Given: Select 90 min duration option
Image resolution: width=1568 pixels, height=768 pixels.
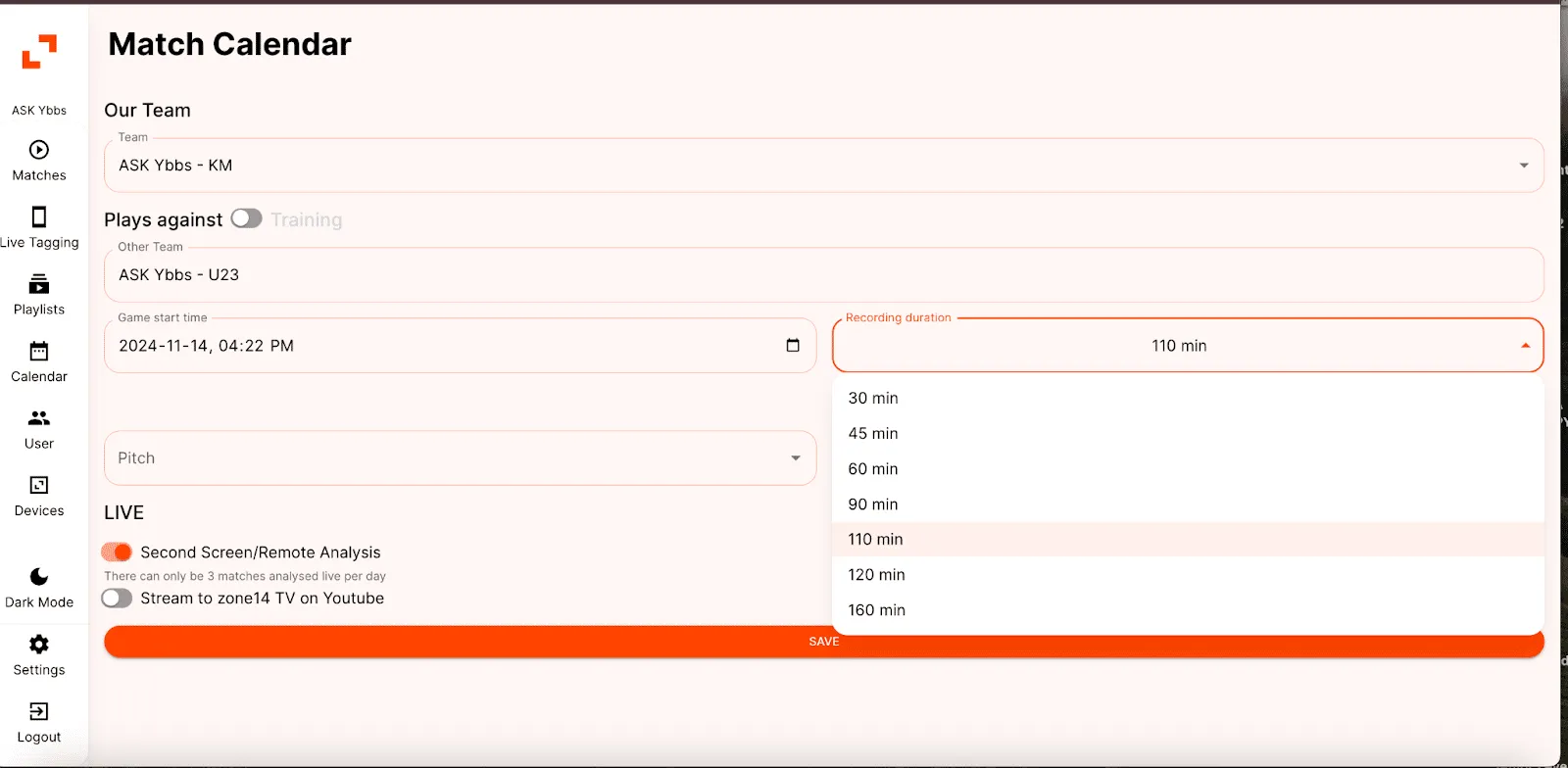Looking at the screenshot, I should coord(1188,504).
